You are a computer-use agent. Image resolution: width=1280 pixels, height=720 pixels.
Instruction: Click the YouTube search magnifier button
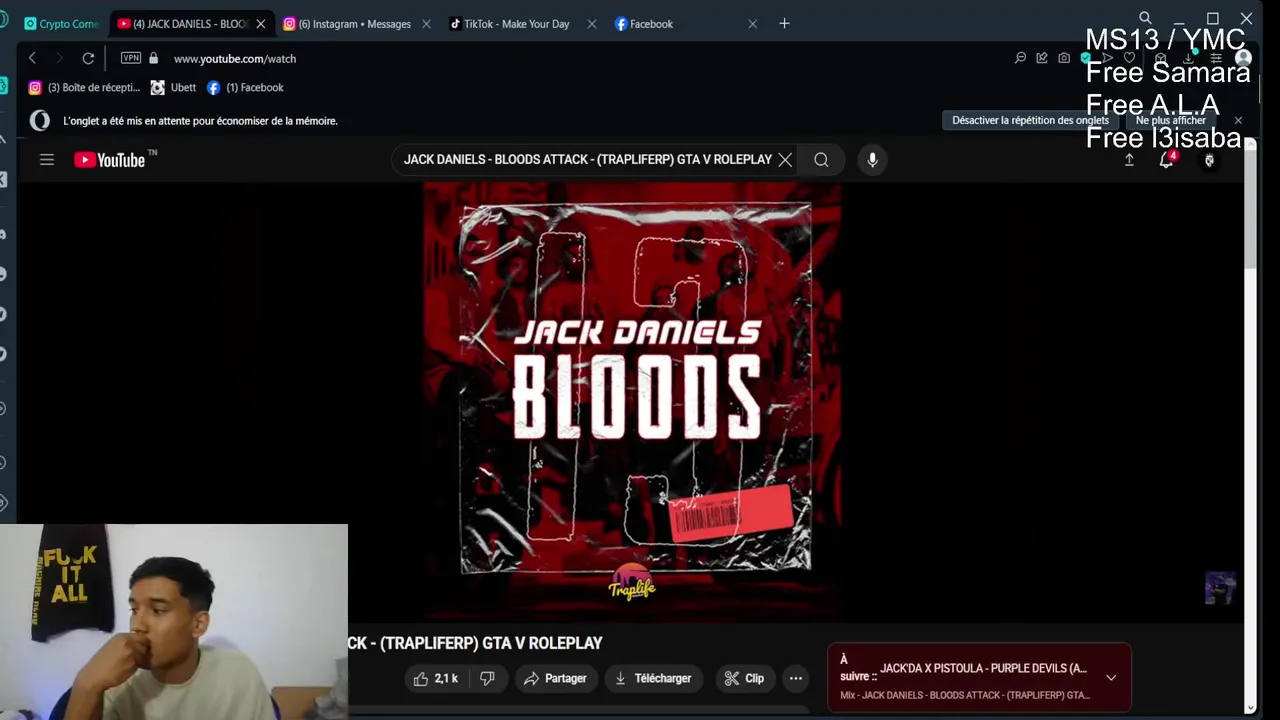point(821,160)
